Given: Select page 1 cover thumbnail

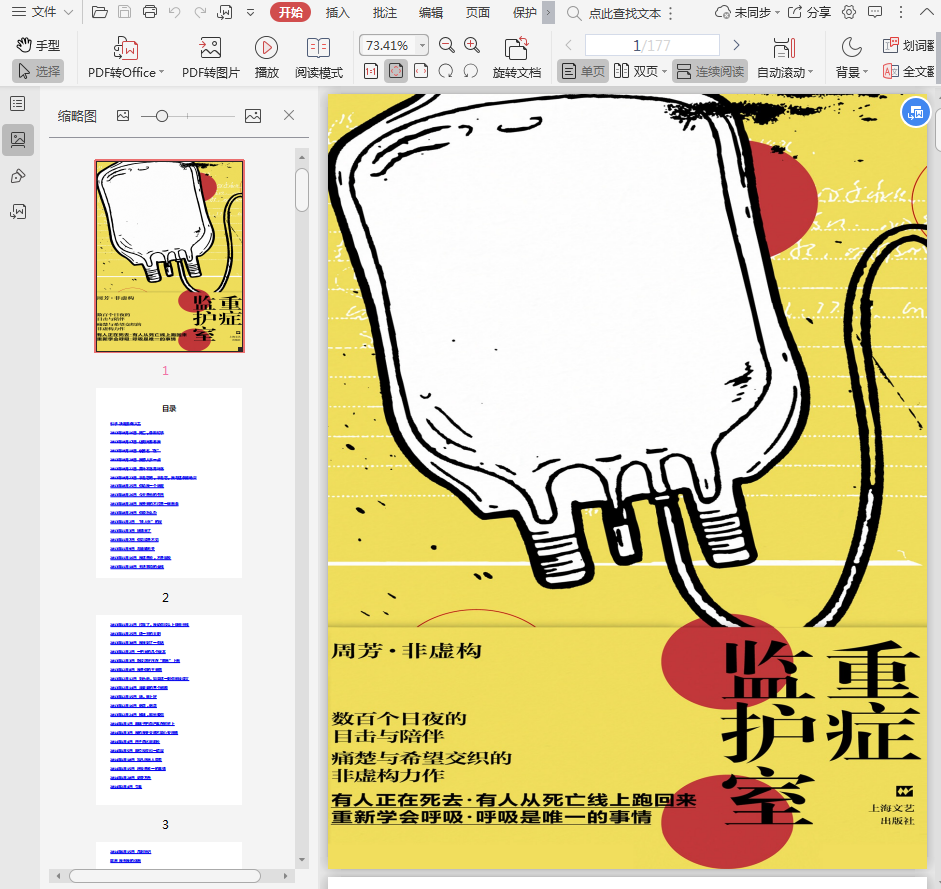Looking at the screenshot, I should [x=169, y=256].
